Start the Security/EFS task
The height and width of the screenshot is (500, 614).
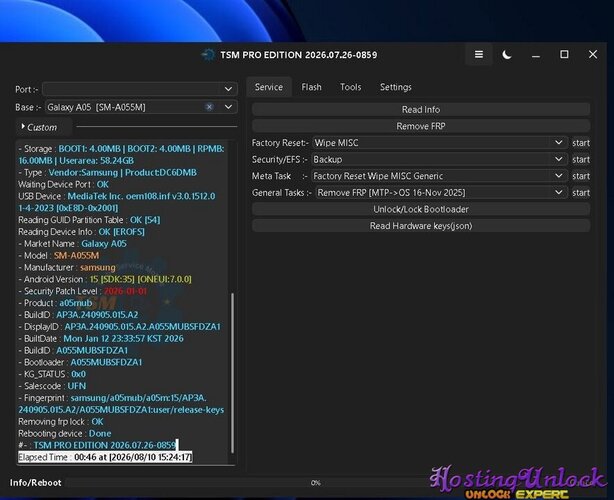click(x=581, y=159)
